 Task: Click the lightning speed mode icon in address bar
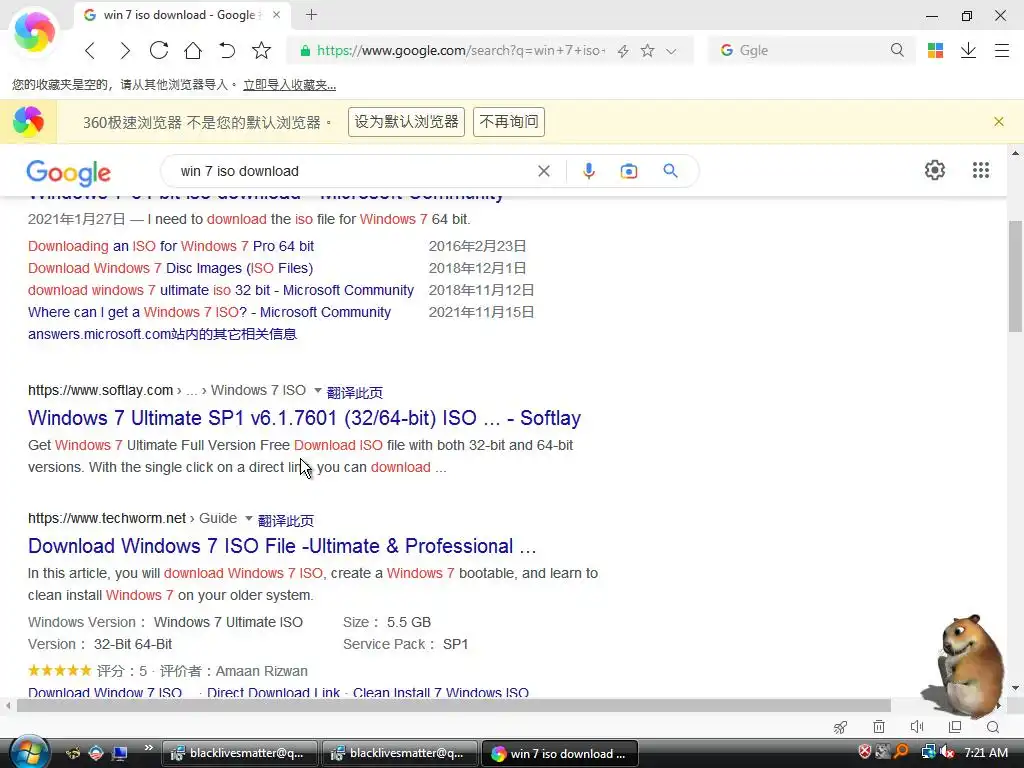coord(623,51)
